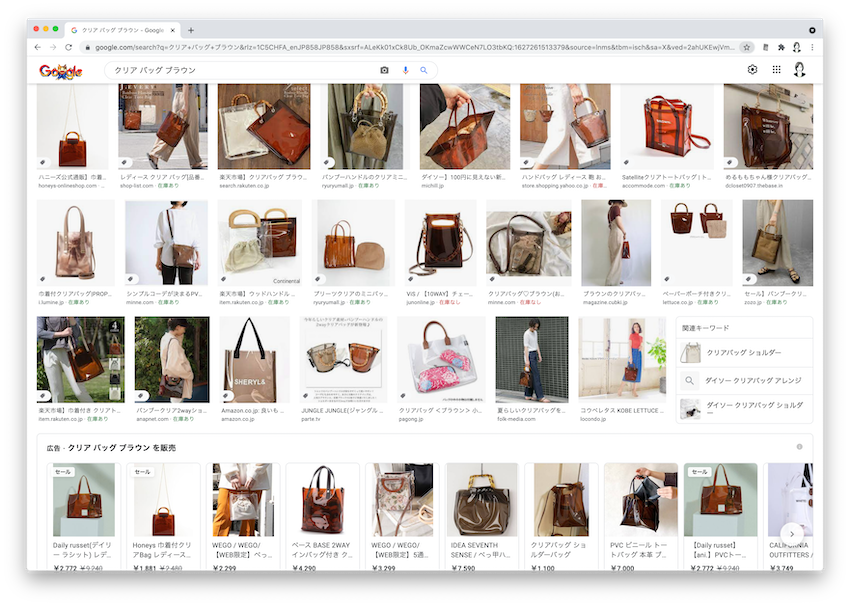
Task: Open a new browser tab
Action: tap(191, 30)
